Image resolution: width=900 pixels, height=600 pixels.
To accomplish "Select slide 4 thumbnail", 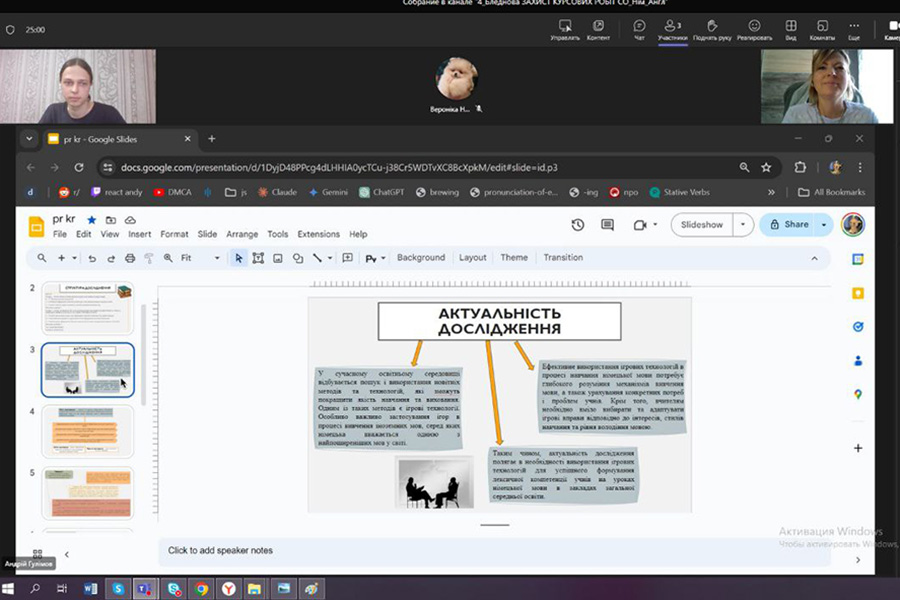I will coord(87,431).
